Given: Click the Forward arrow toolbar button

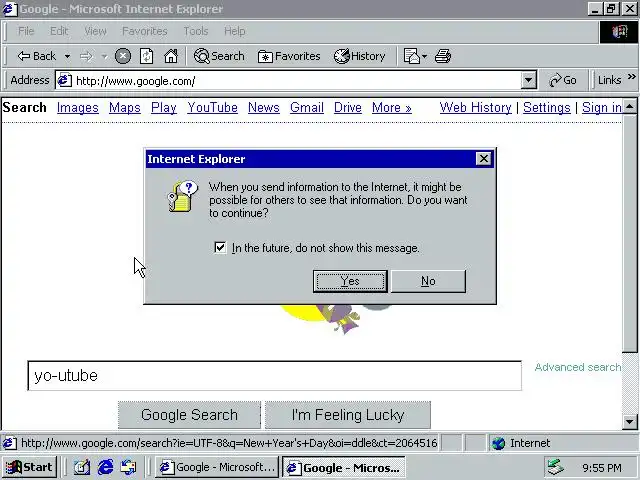Looking at the screenshot, I should tap(86, 56).
